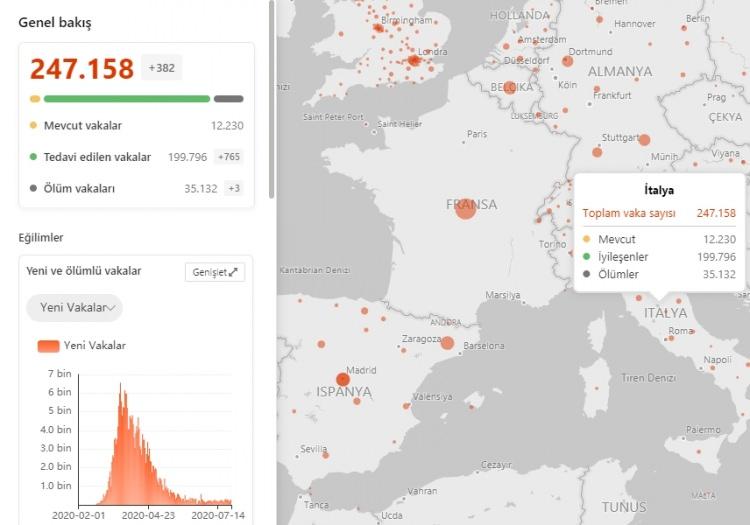Click the Mevcut vakalar value 12.230

(x=227, y=126)
